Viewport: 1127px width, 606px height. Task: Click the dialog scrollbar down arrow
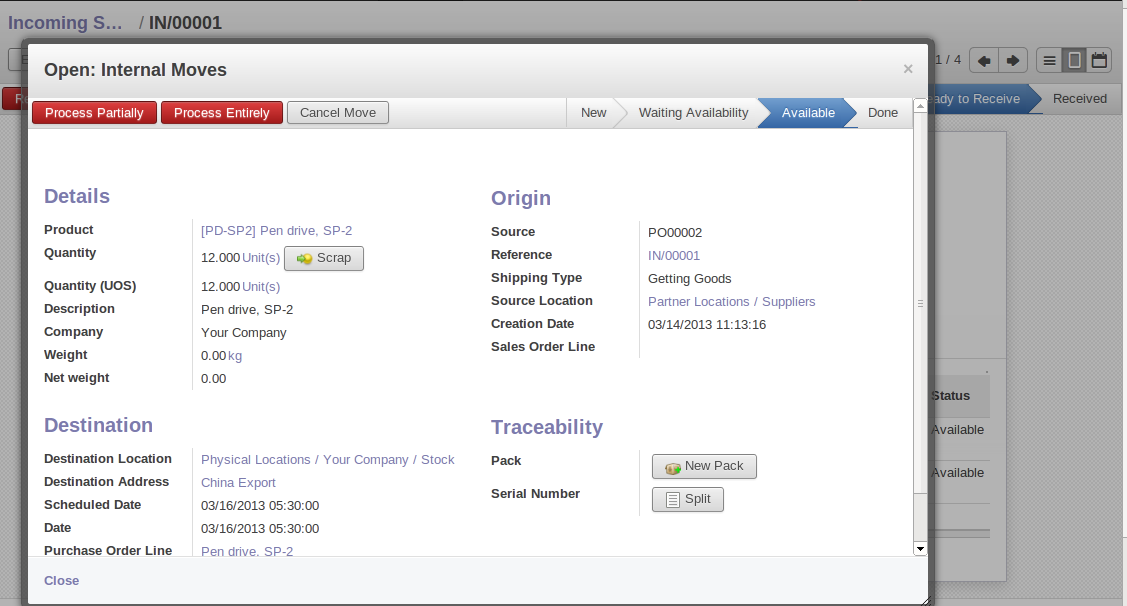click(920, 549)
